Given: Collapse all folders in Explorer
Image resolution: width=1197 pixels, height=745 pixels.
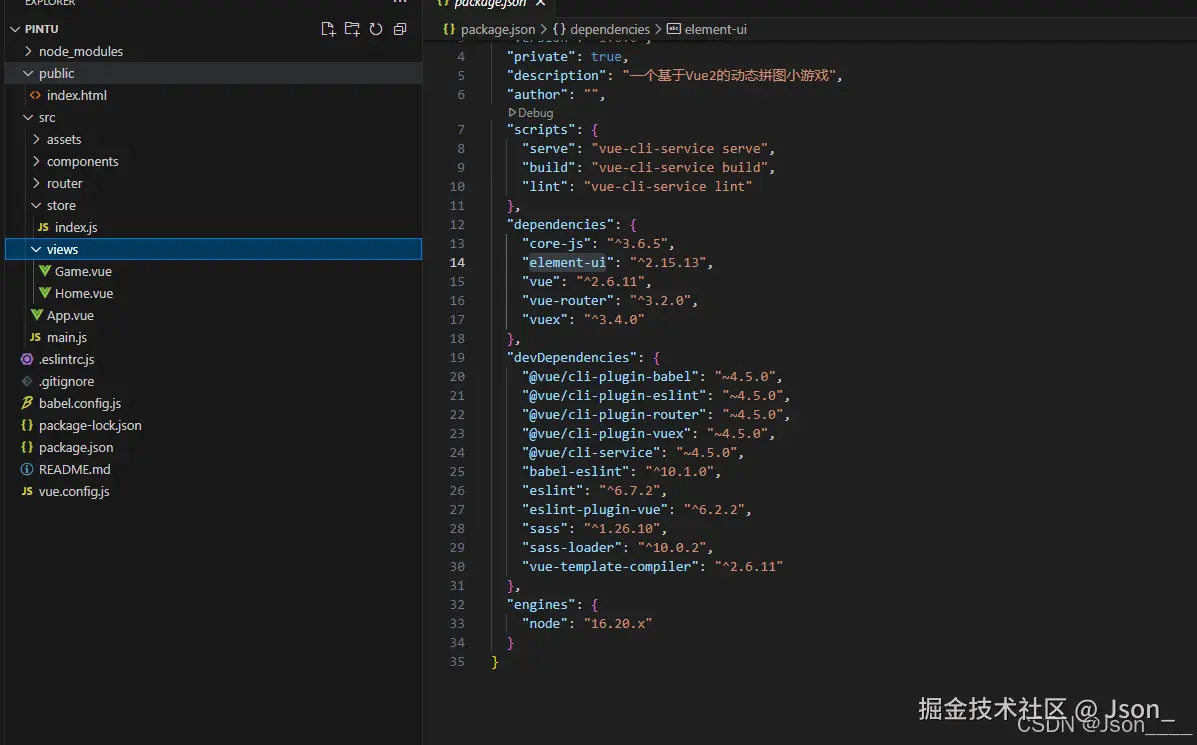Looking at the screenshot, I should coord(400,29).
